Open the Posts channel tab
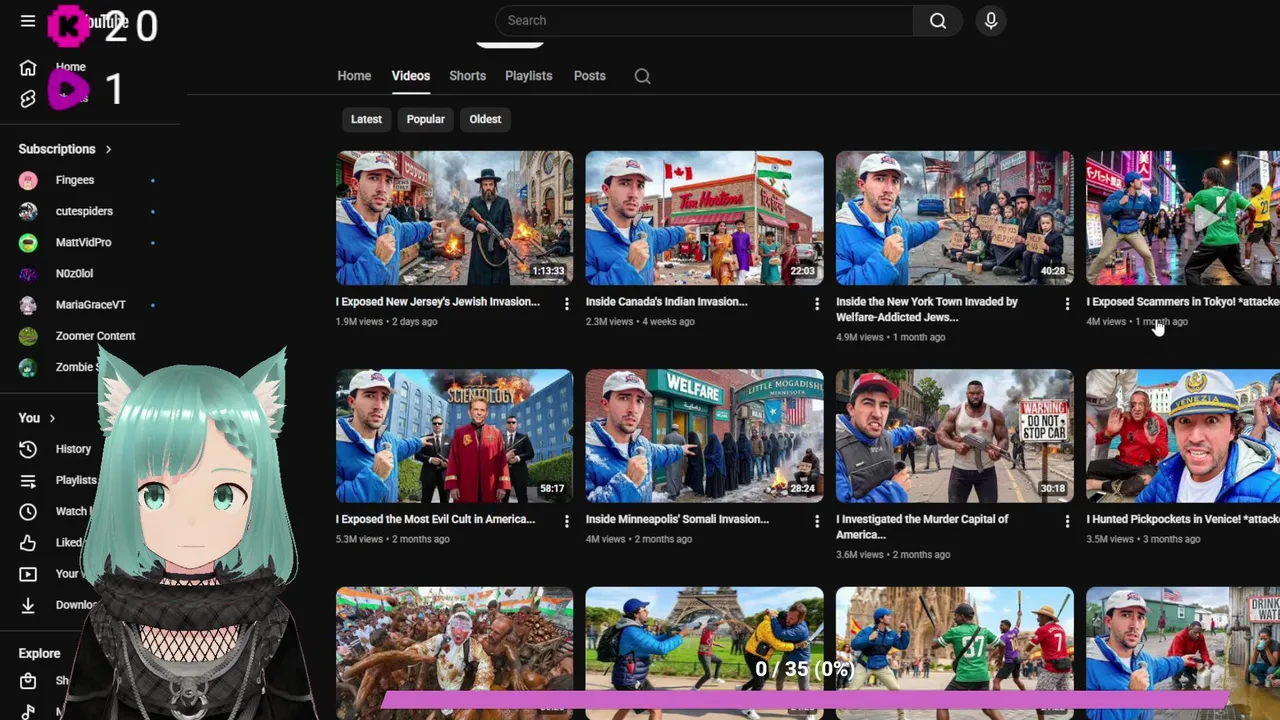 [590, 76]
